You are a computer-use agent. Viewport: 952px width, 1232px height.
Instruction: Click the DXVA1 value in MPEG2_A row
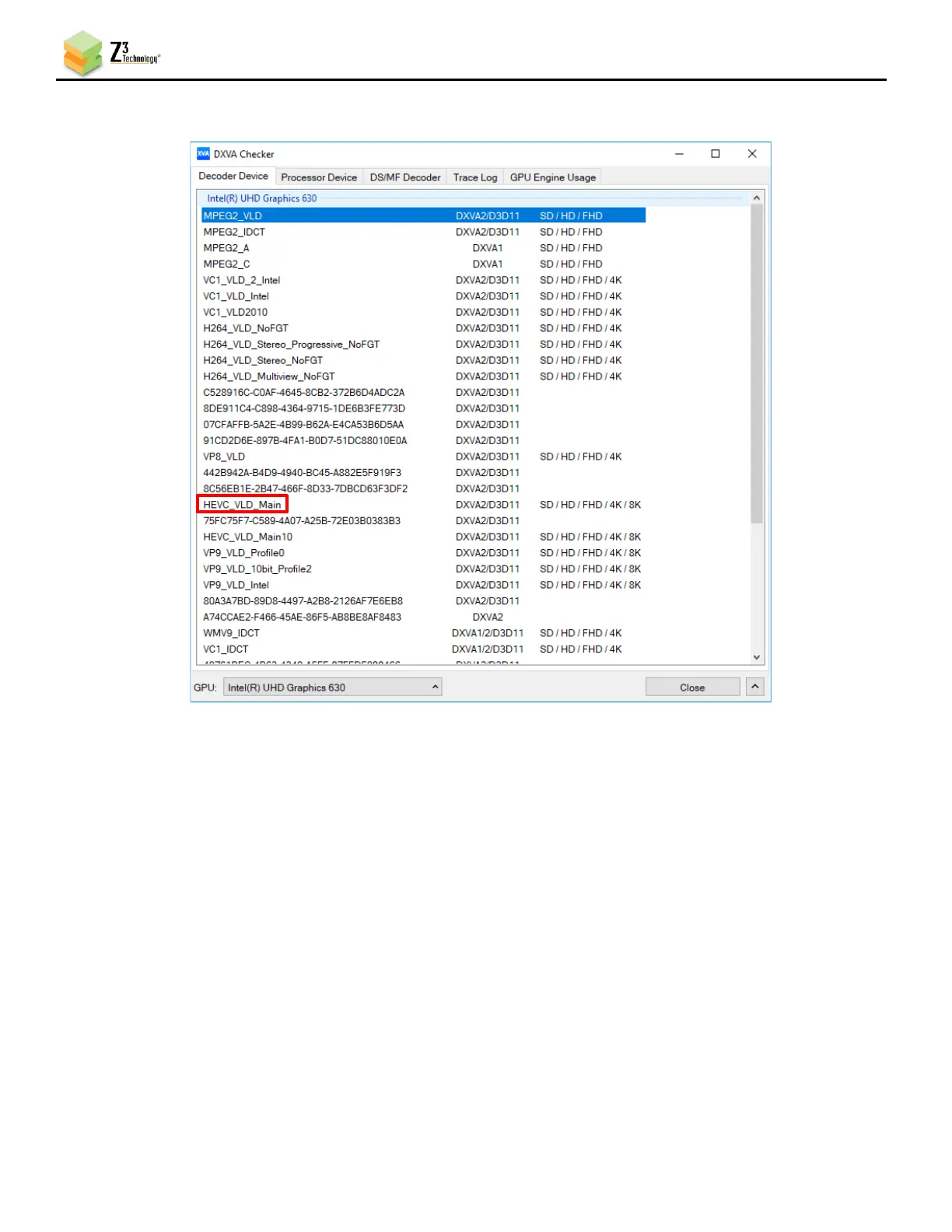488,248
